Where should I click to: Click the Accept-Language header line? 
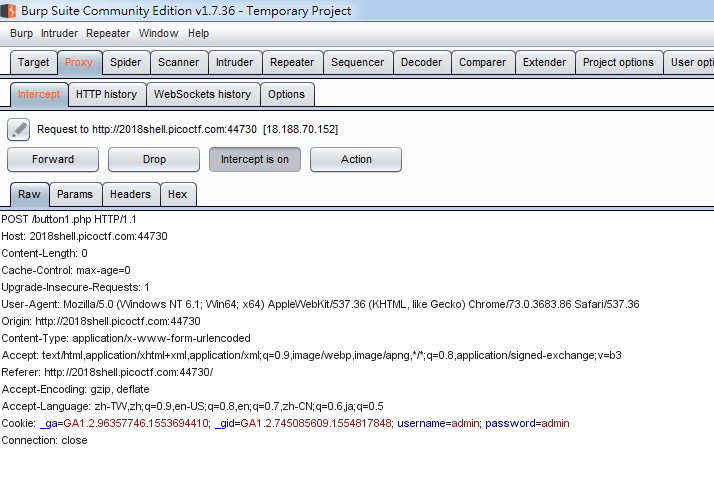coord(192,406)
